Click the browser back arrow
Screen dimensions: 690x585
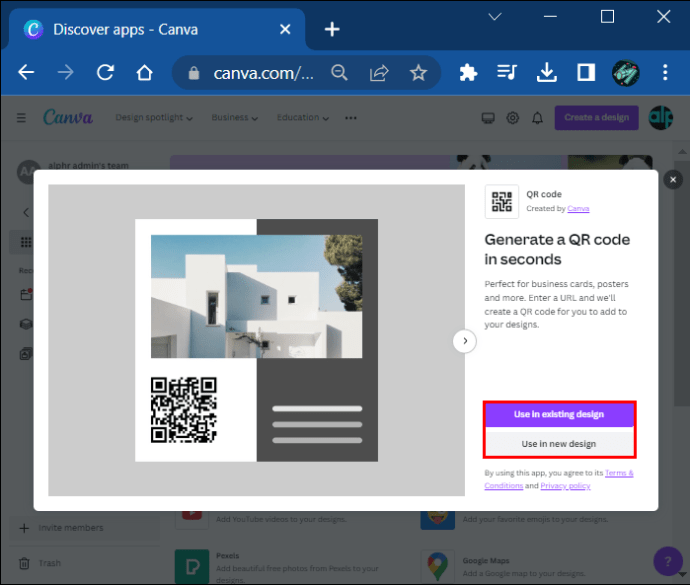(x=26, y=72)
